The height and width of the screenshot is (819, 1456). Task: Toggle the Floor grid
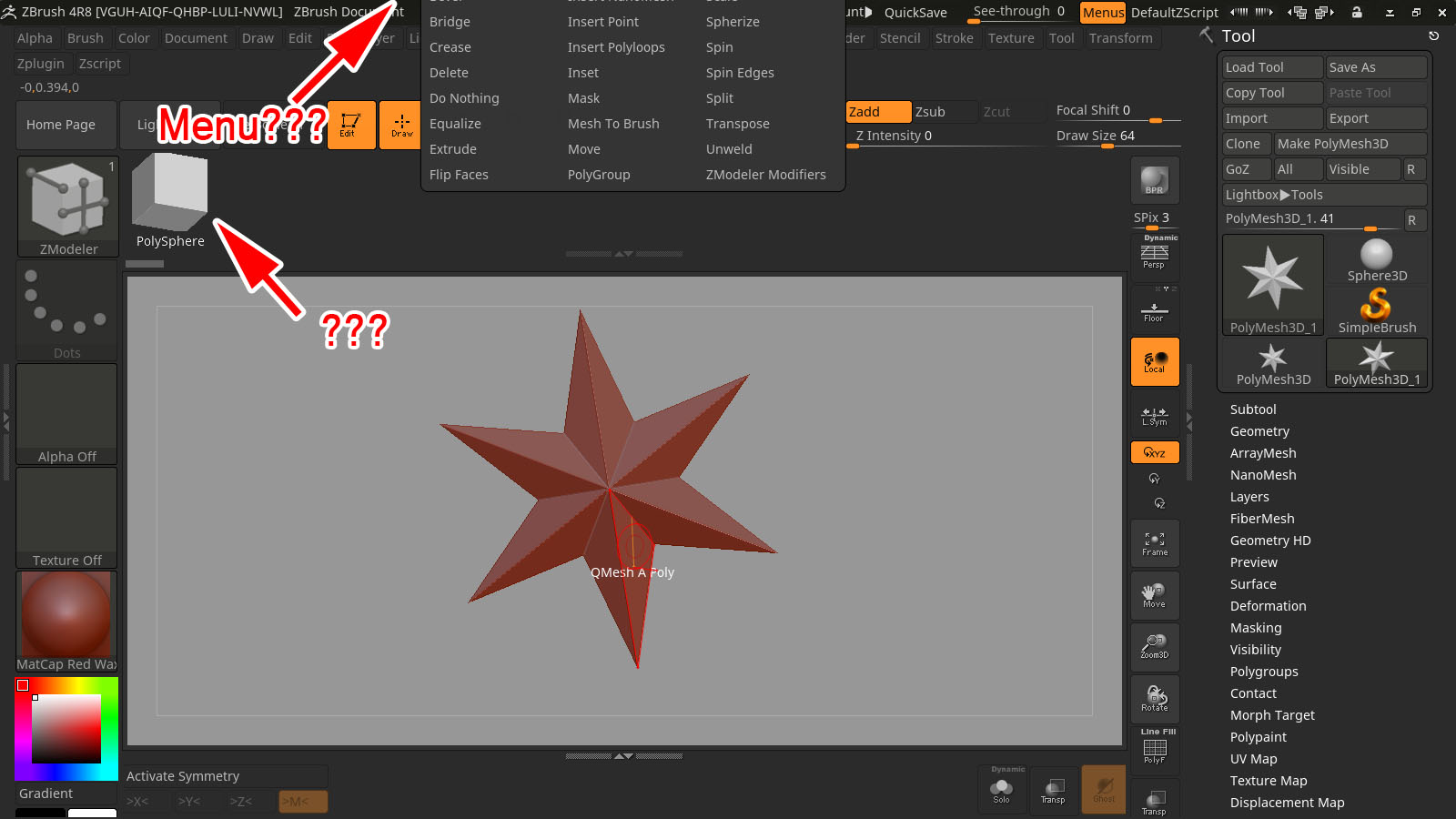click(1155, 309)
